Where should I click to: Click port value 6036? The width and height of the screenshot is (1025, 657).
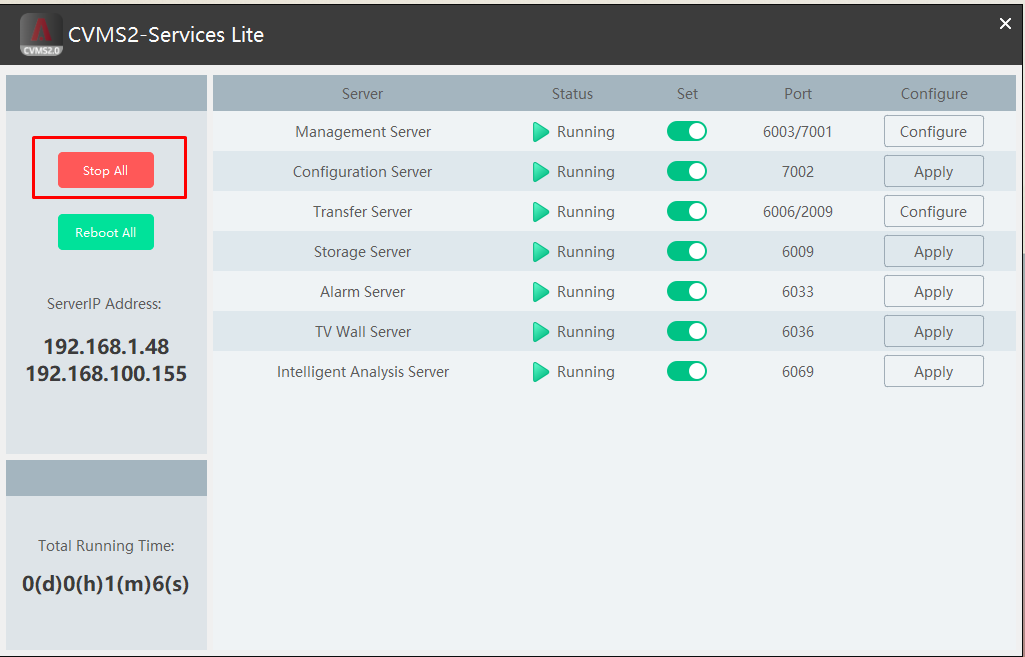point(798,331)
